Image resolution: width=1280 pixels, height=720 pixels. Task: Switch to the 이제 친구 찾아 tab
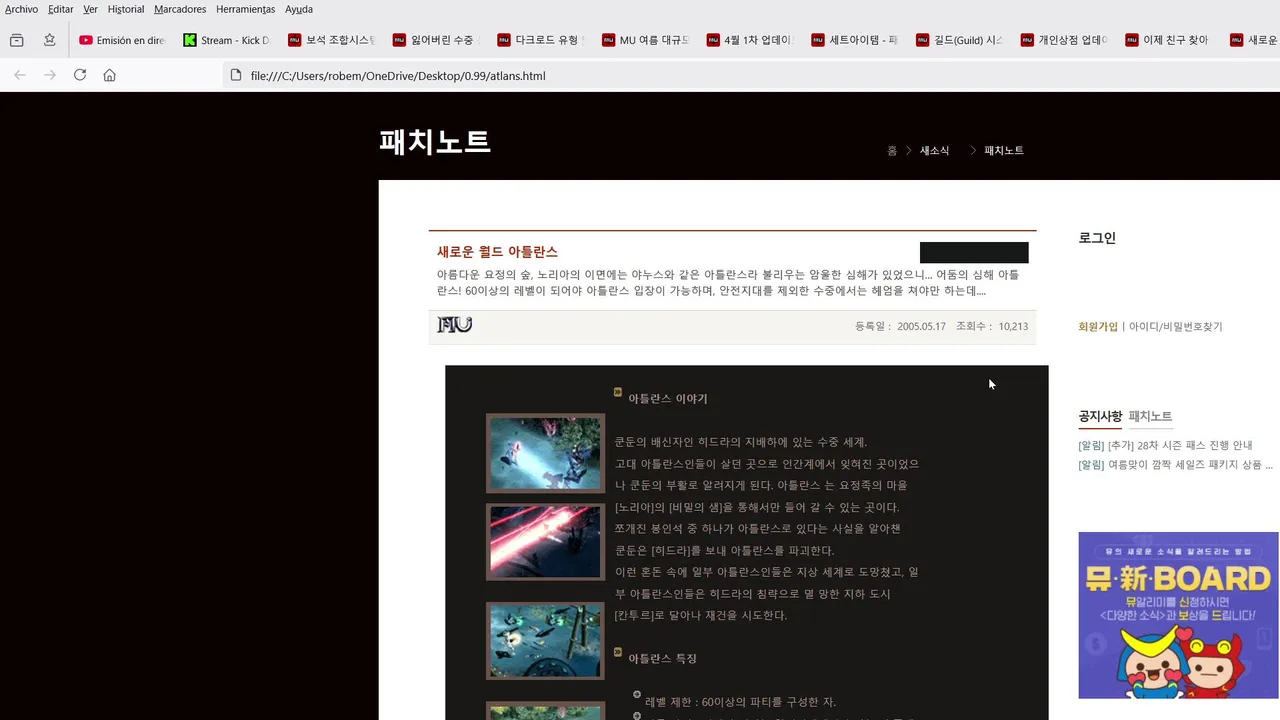1167,40
